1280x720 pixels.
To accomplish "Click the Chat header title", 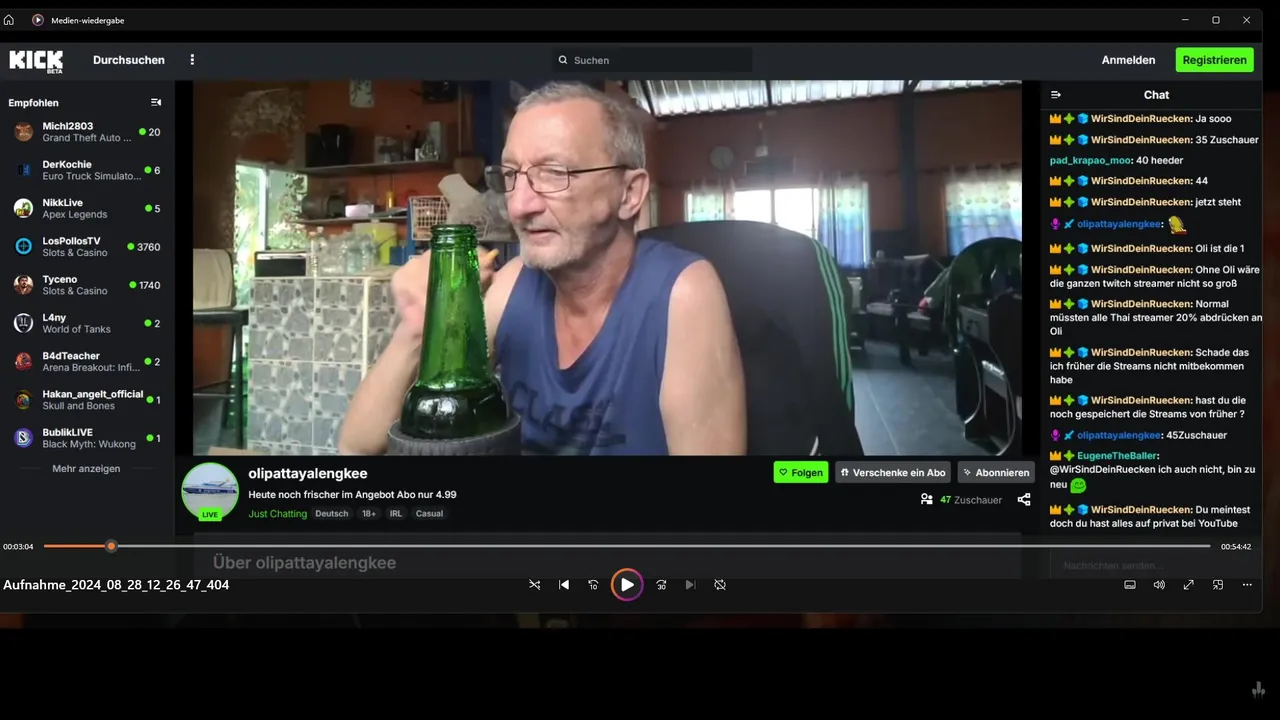I will tap(1156, 94).
